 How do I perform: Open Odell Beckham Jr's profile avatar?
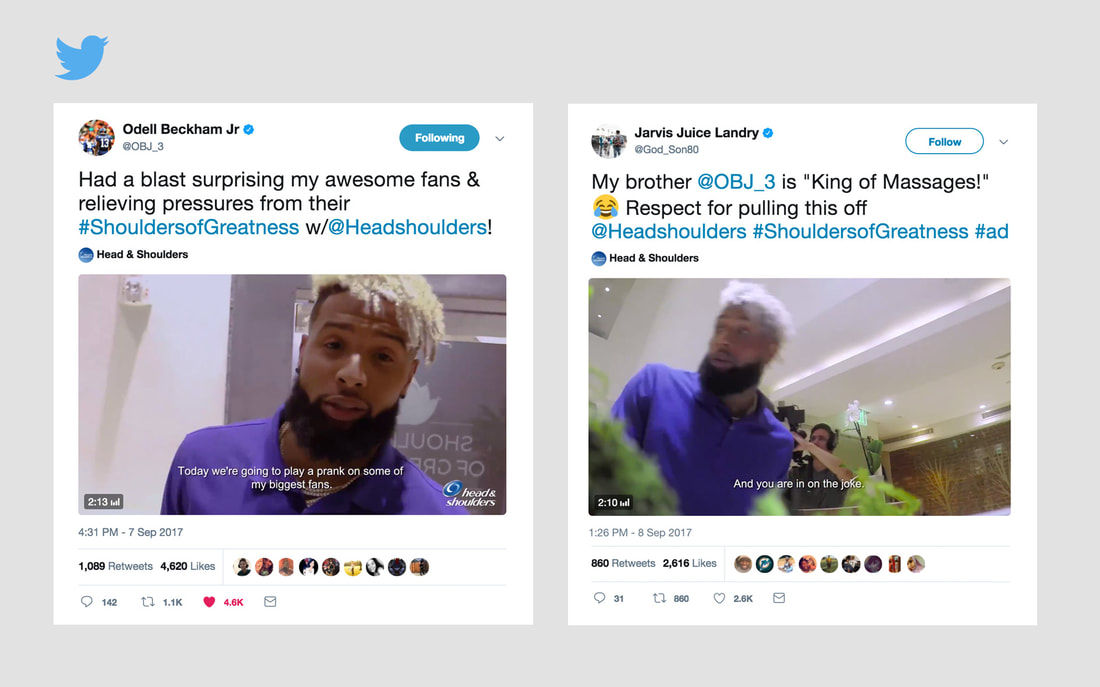[96, 138]
